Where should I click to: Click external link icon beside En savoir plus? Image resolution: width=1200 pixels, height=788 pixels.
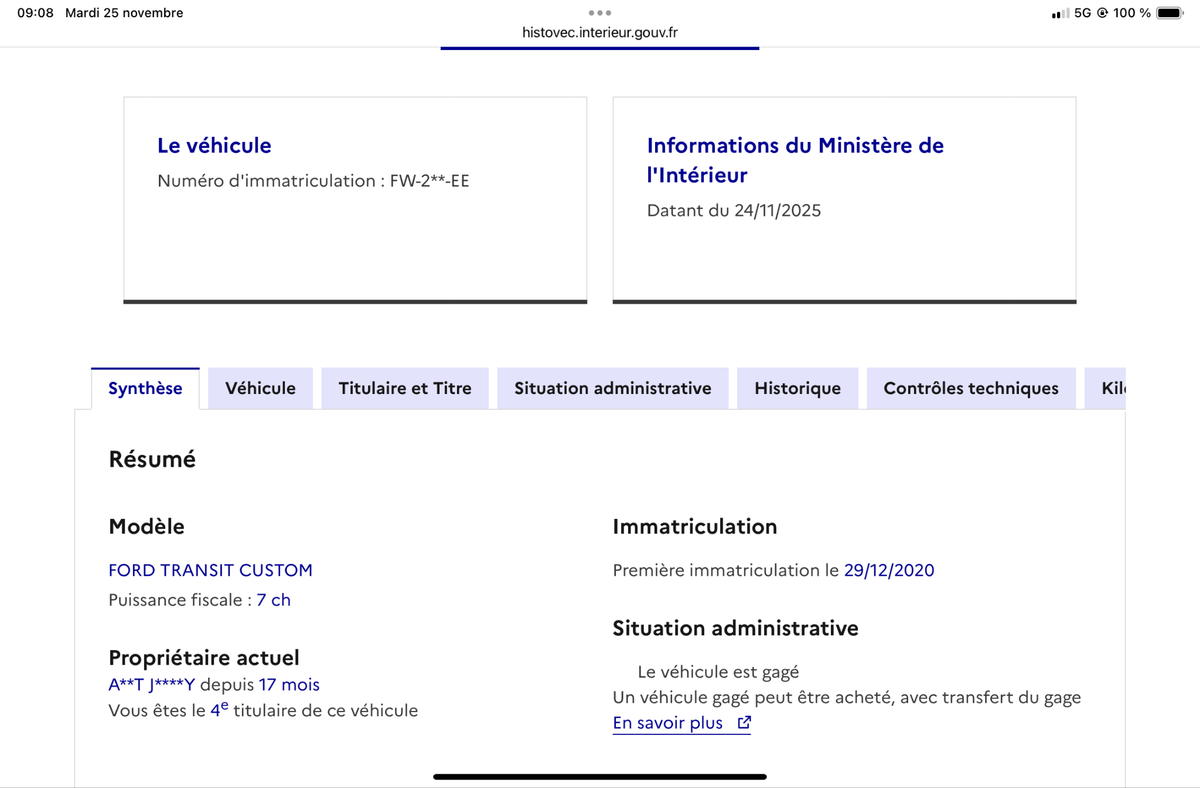pyautogui.click(x=743, y=722)
